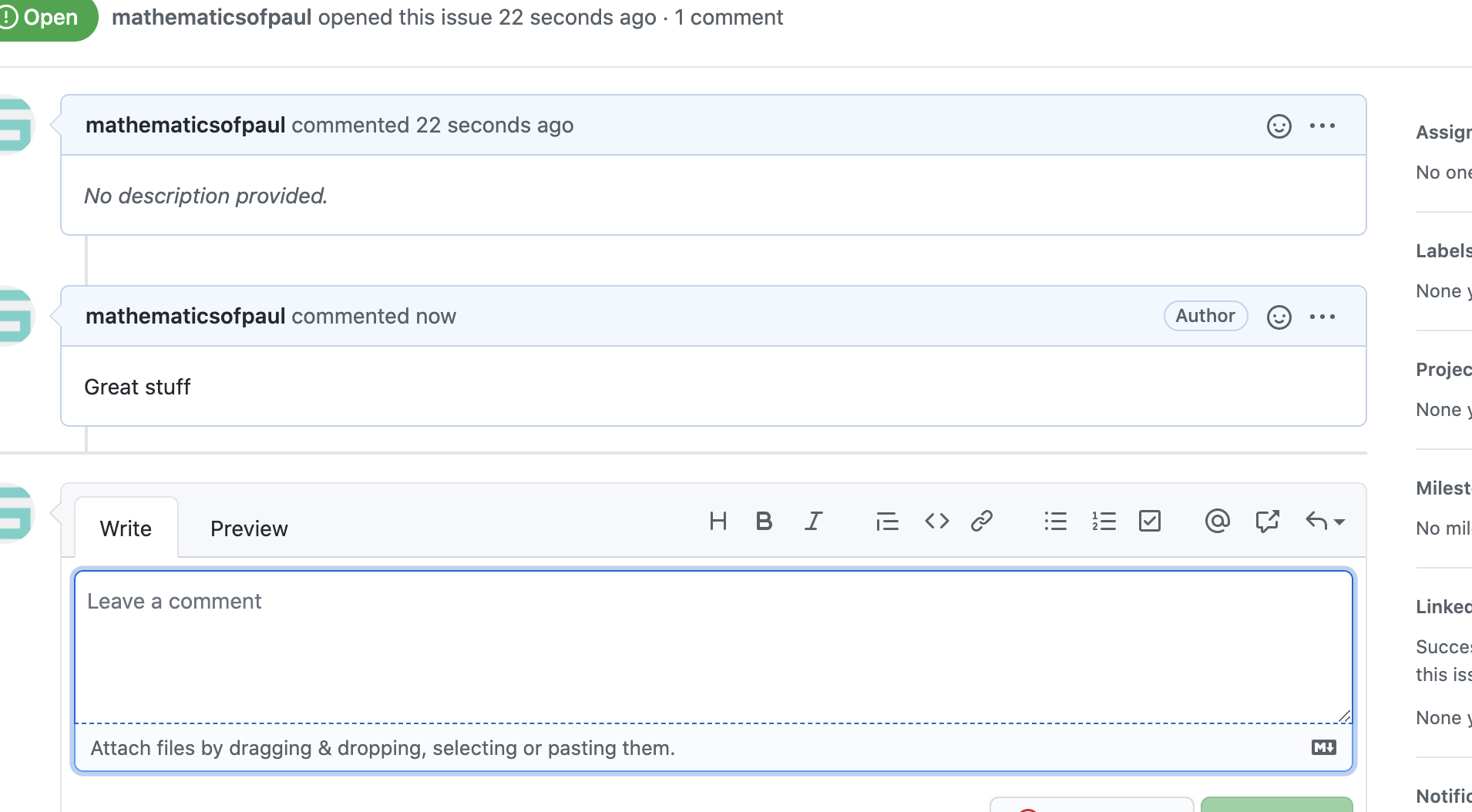
Task: Open options menu on first comment
Action: point(1324,126)
